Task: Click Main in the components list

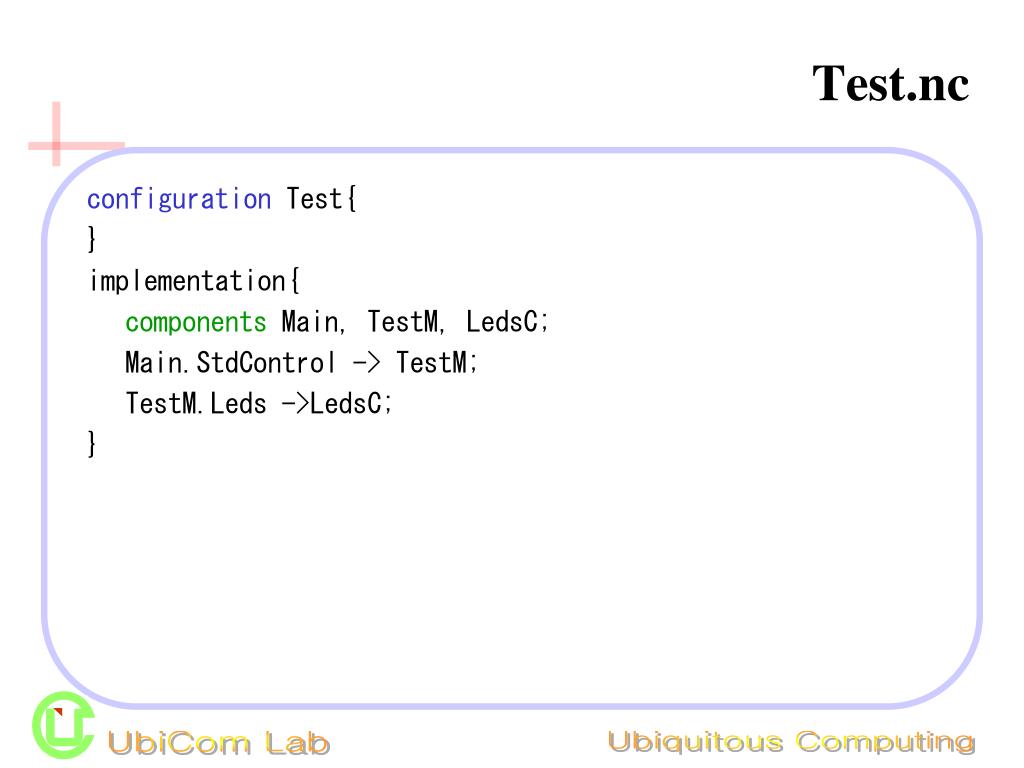Action: [310, 322]
